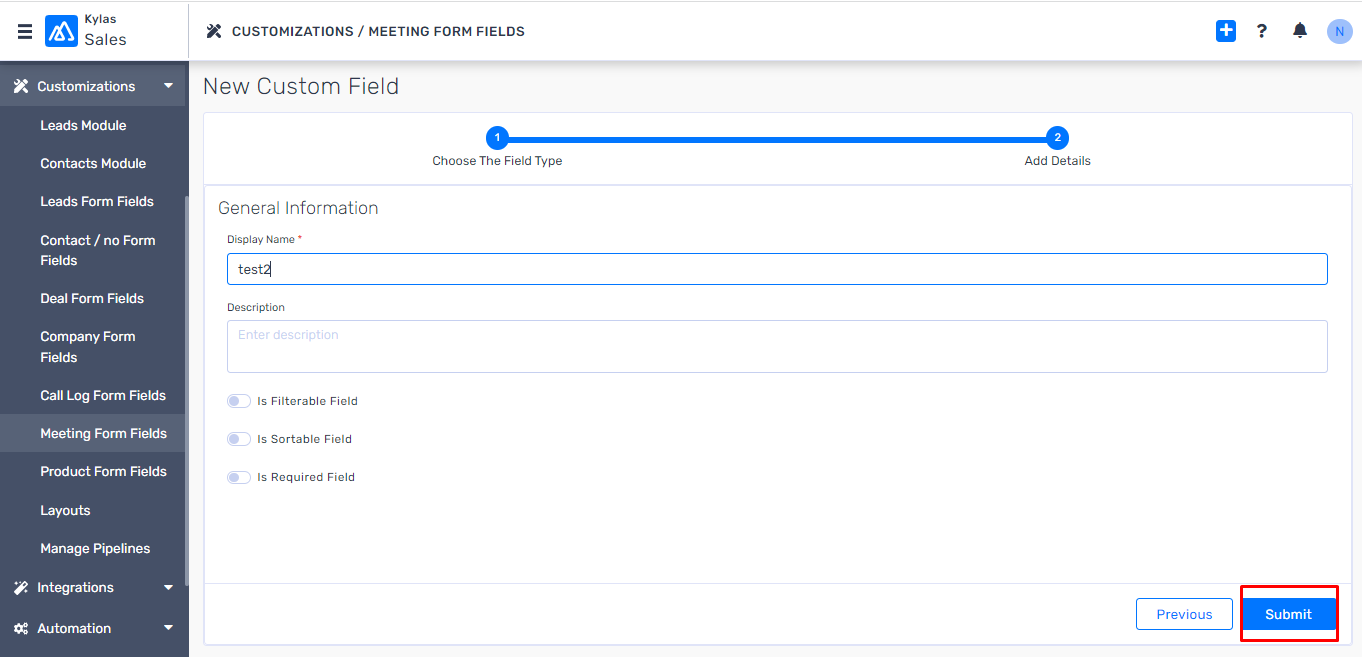Click the sidebar scrollbar
1362x657 pixels.
click(187, 390)
